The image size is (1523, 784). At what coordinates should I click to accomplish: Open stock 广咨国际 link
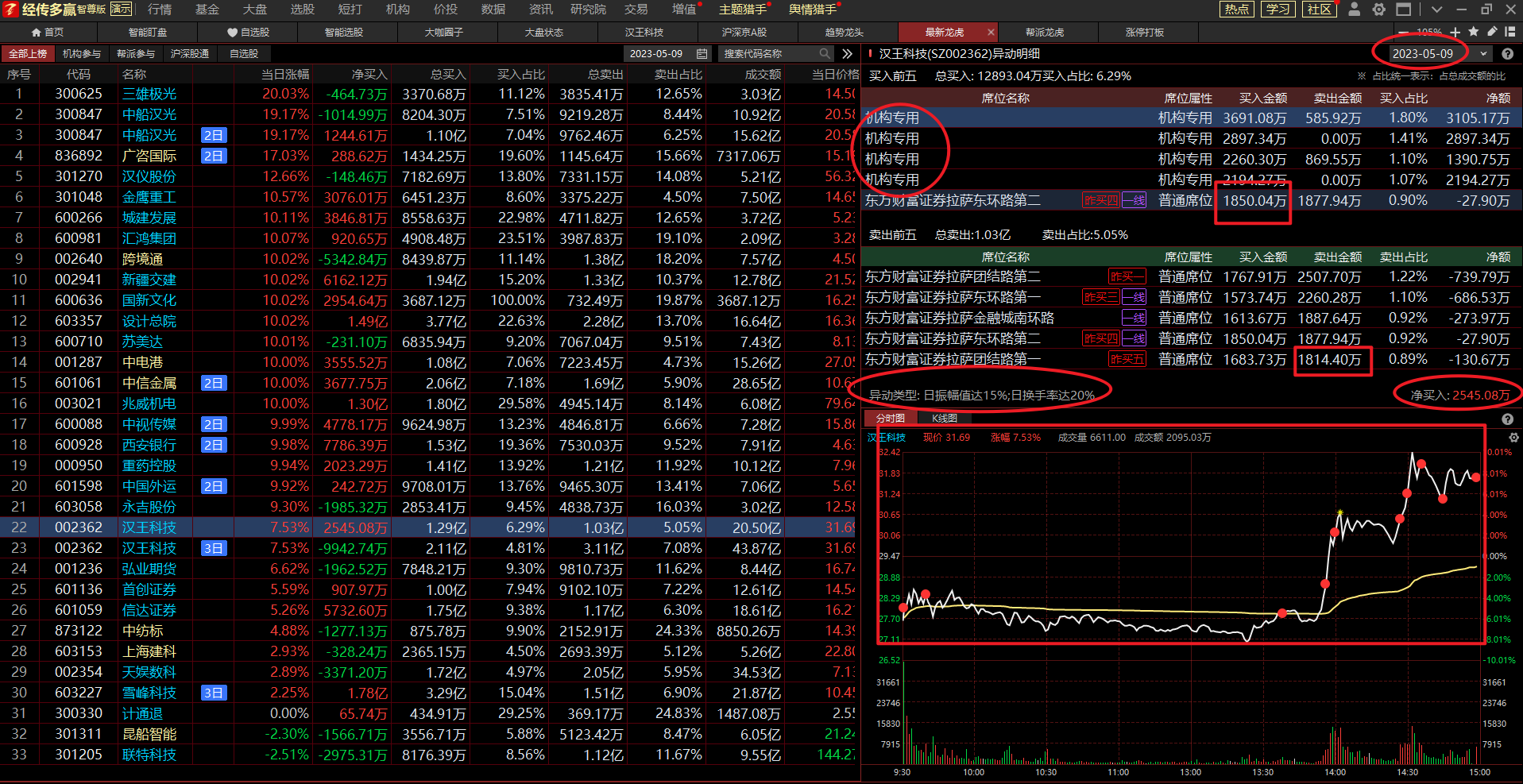(149, 156)
